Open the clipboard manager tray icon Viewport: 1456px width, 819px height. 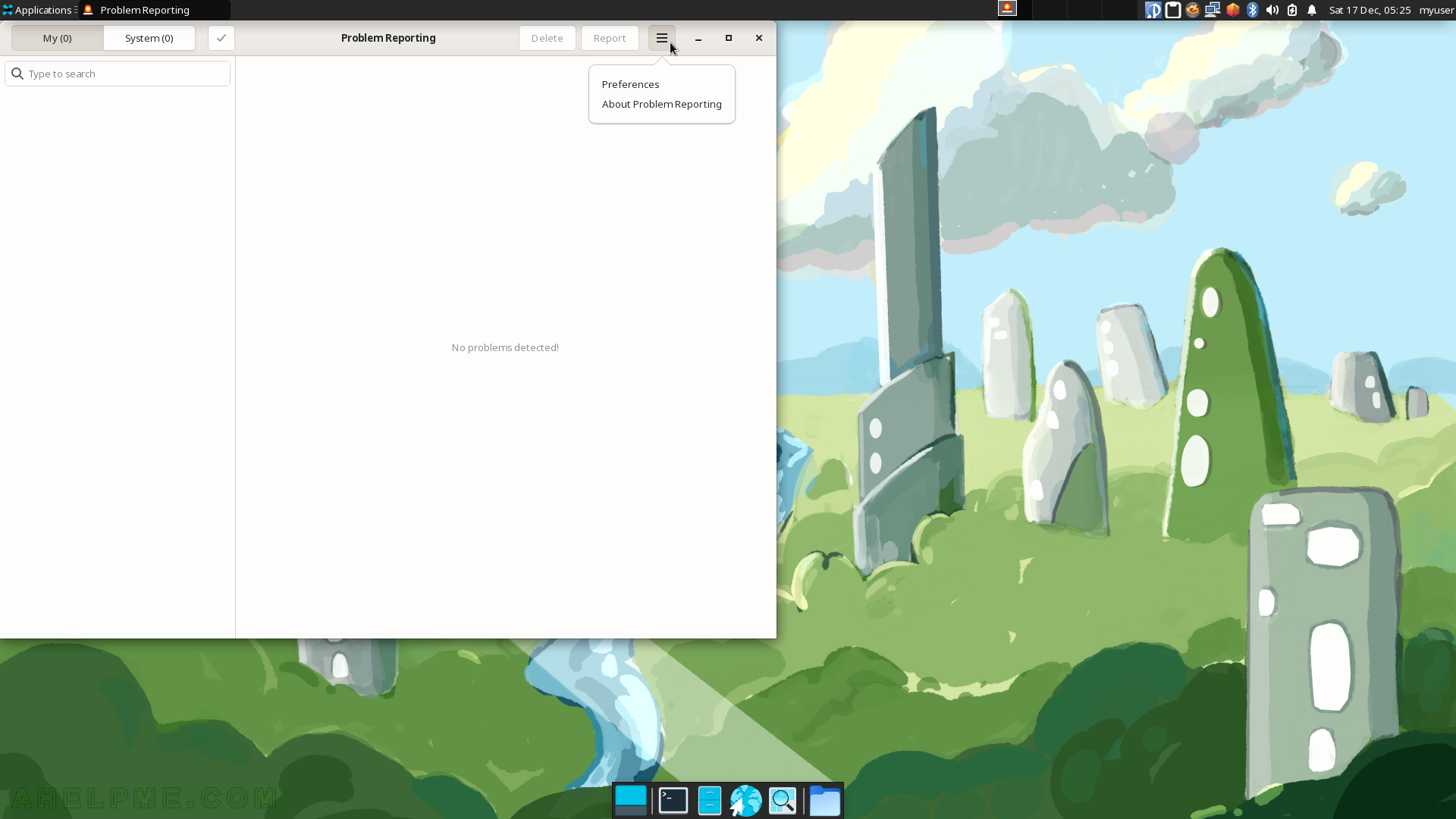[x=1173, y=10]
